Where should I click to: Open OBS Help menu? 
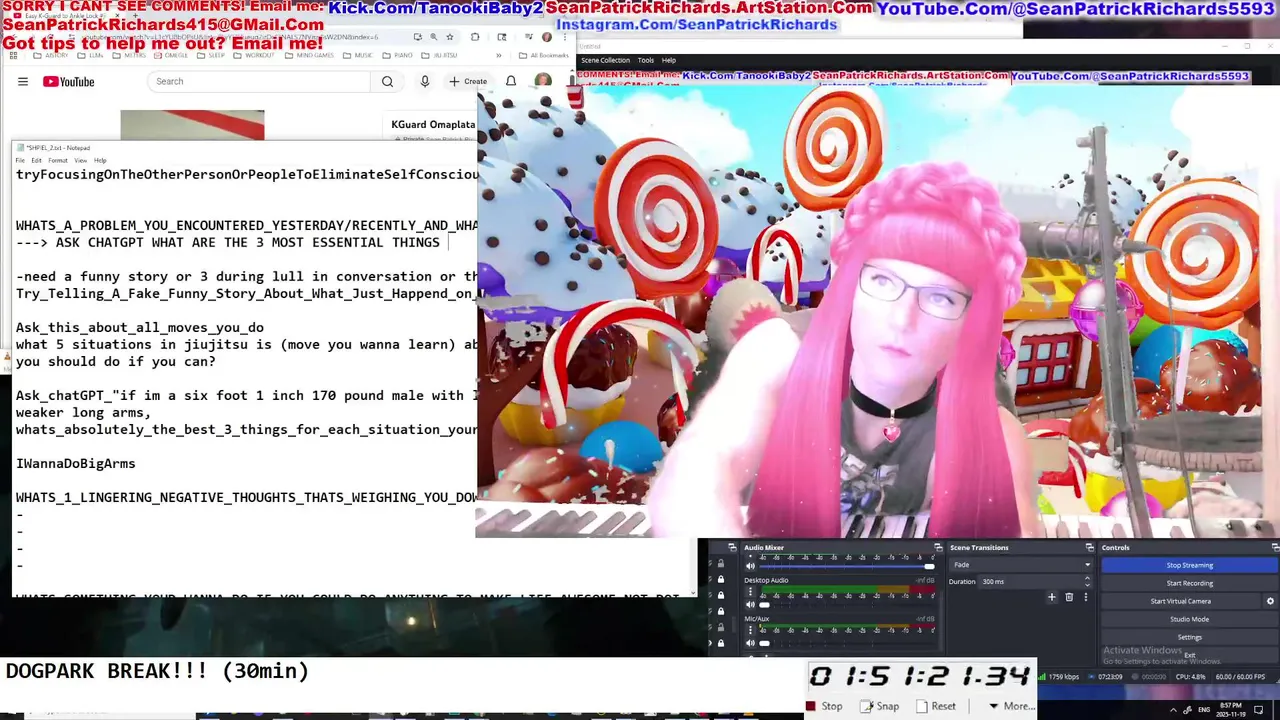tap(669, 60)
